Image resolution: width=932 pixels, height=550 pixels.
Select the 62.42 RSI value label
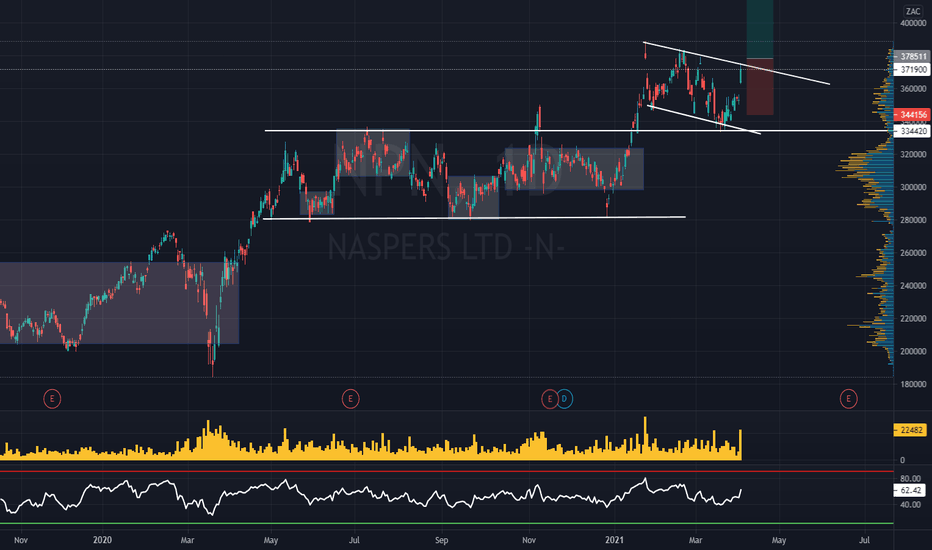coord(910,491)
